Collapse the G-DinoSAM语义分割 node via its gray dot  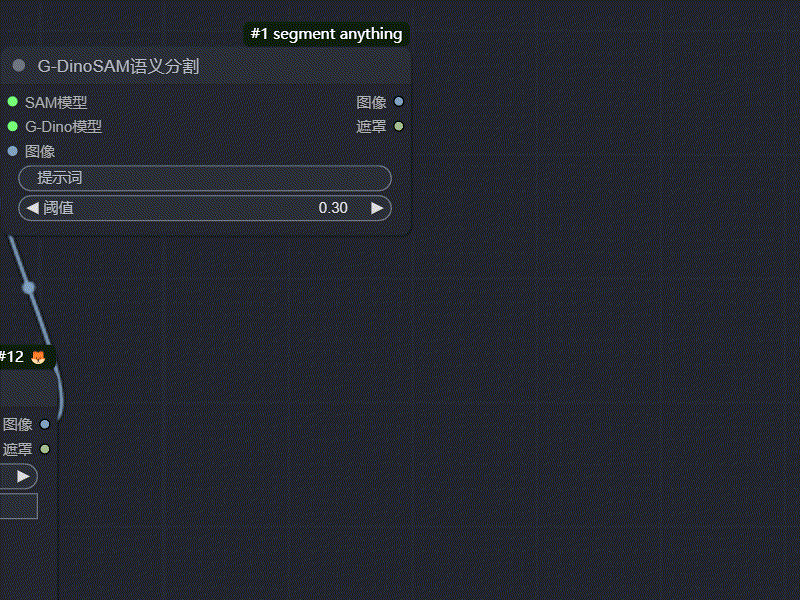(19, 65)
